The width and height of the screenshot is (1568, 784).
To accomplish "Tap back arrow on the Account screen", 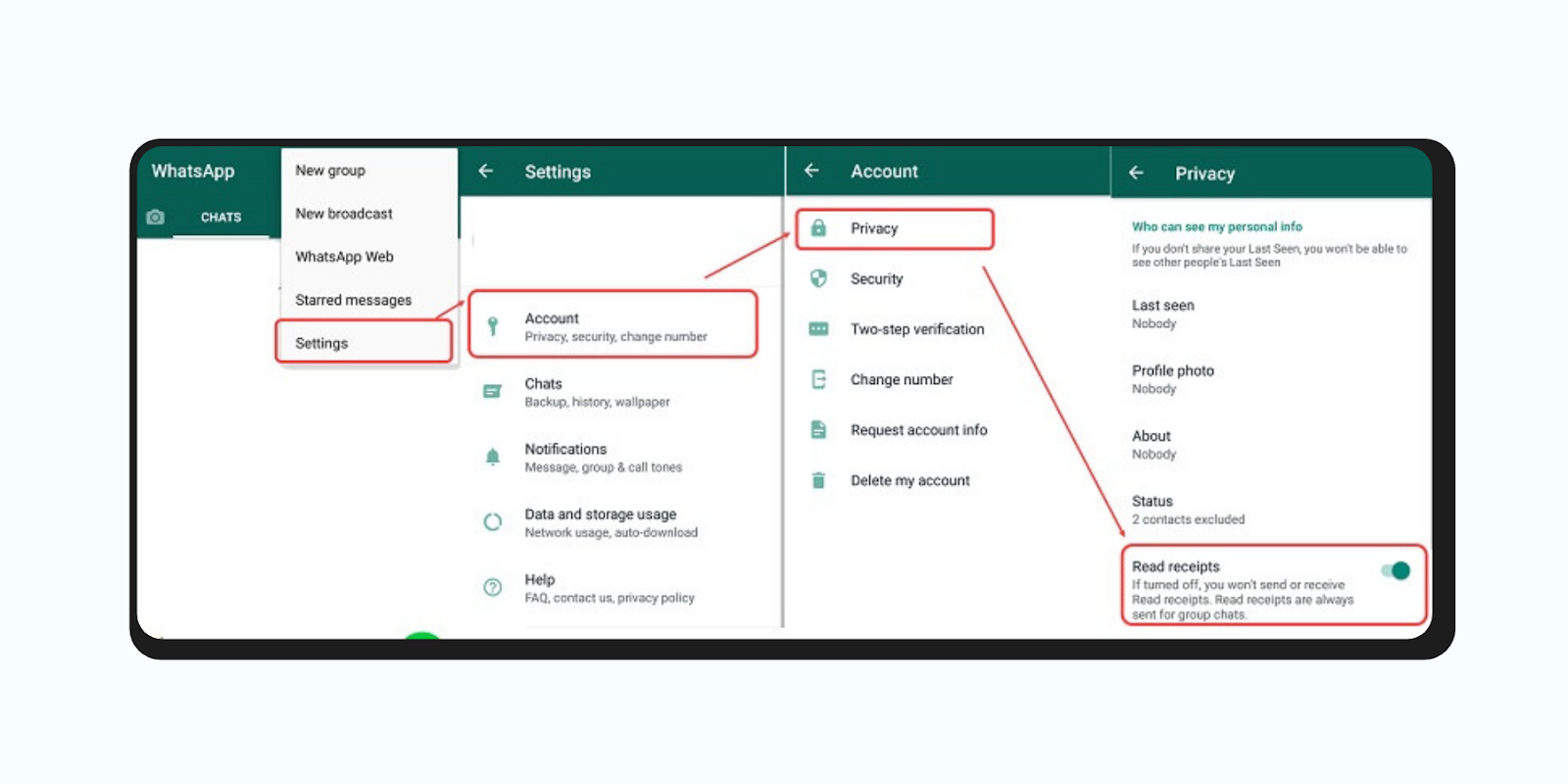I will (811, 171).
